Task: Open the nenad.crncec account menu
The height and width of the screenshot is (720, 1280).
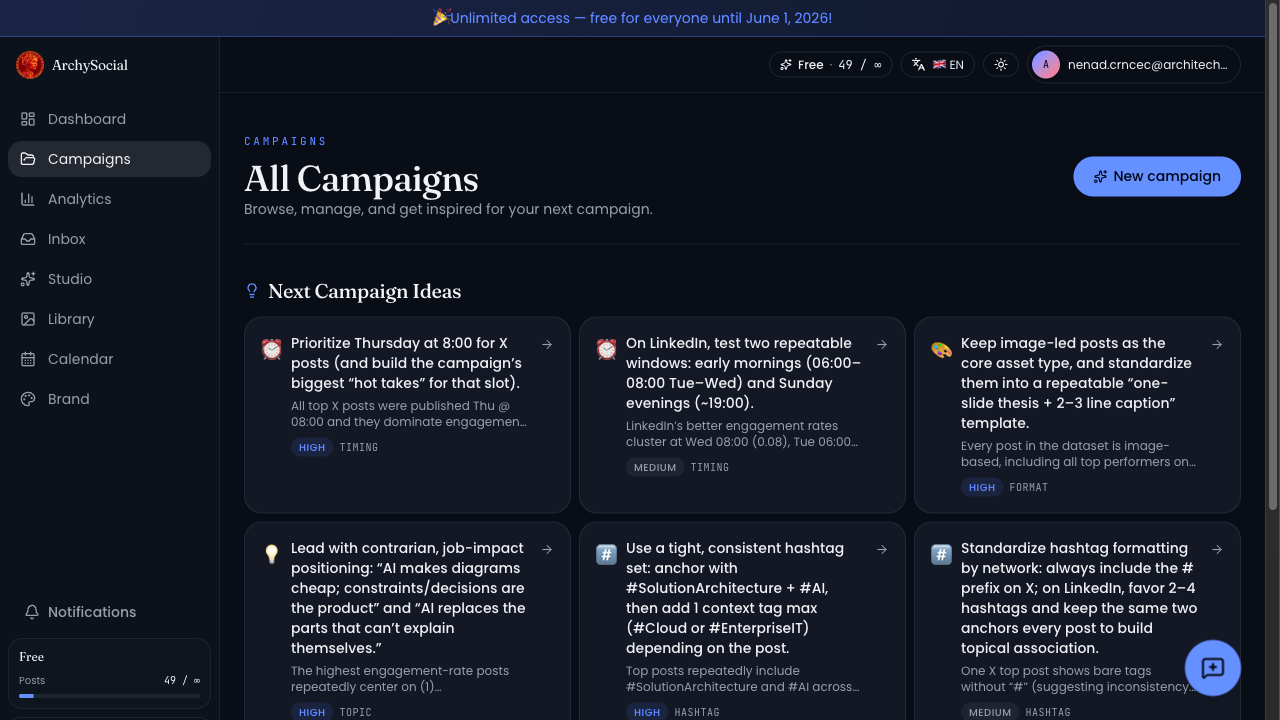Action: tap(1134, 65)
